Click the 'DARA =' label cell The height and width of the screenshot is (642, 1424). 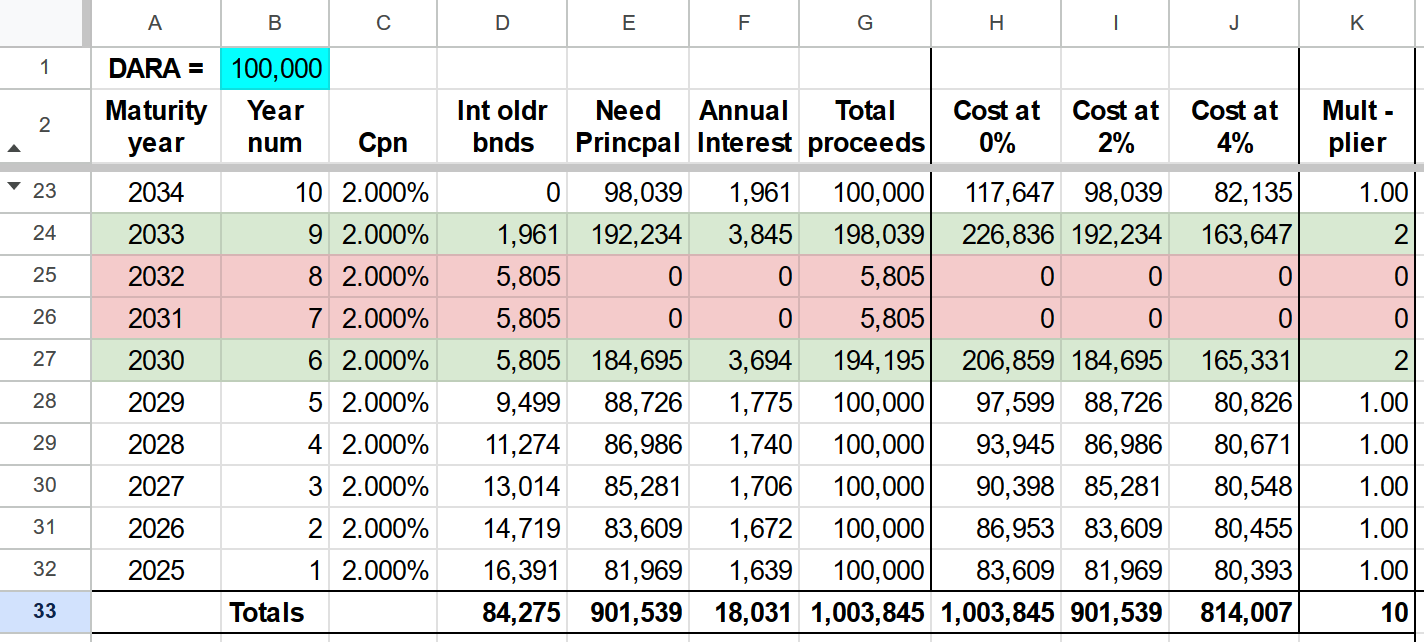click(x=155, y=68)
